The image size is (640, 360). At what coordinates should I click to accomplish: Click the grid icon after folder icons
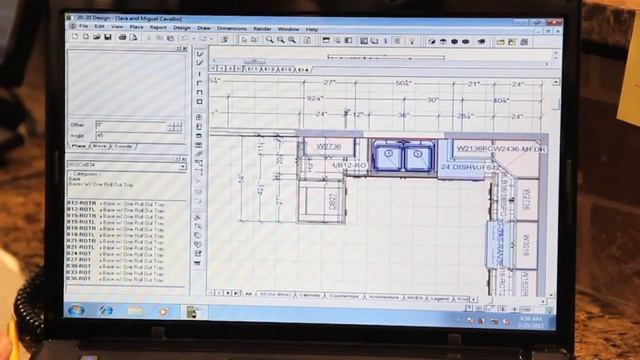(x=524, y=42)
